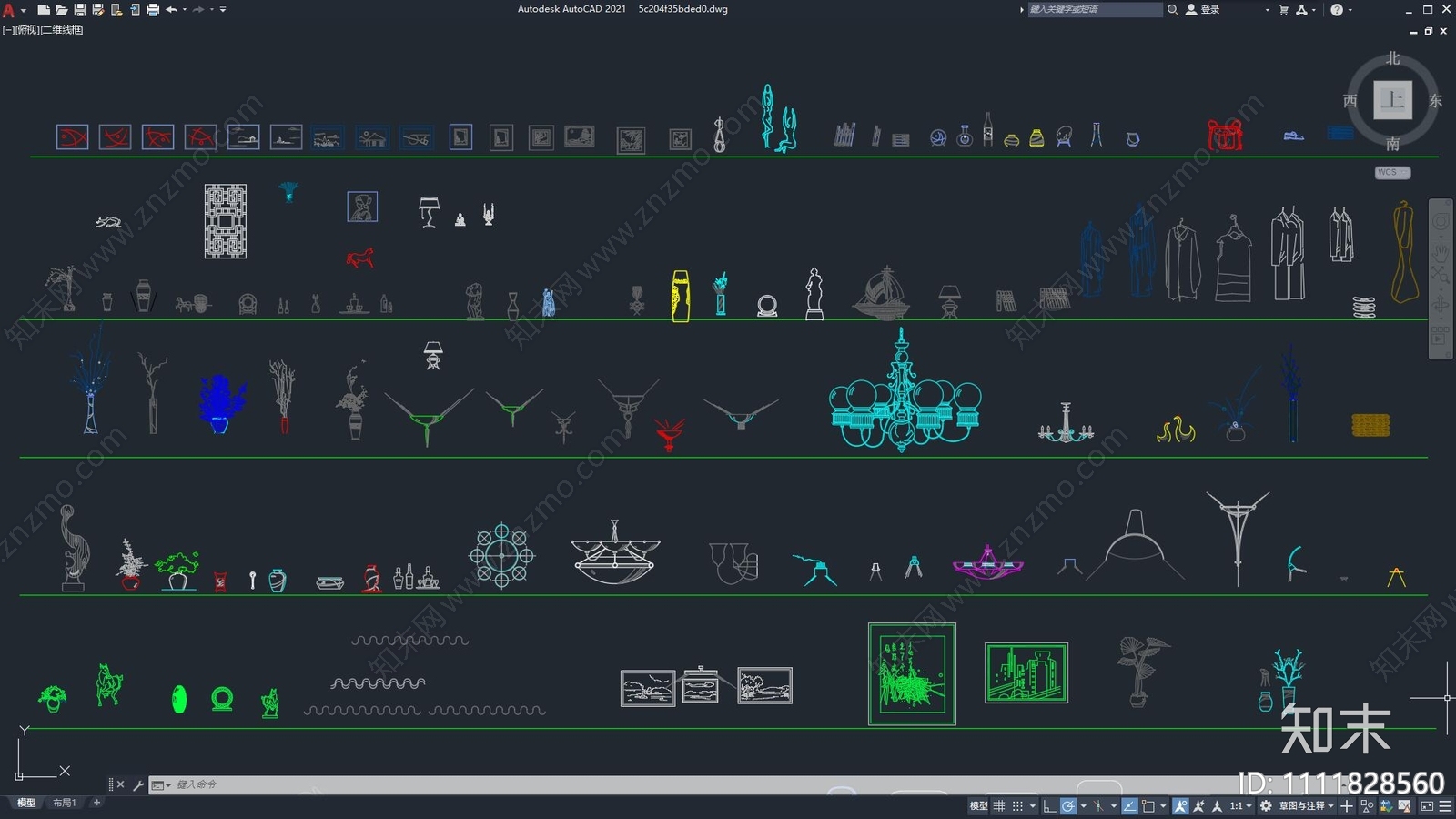1456x819 pixels.
Task: Click the magnifier search icon
Action: [x=1173, y=9]
